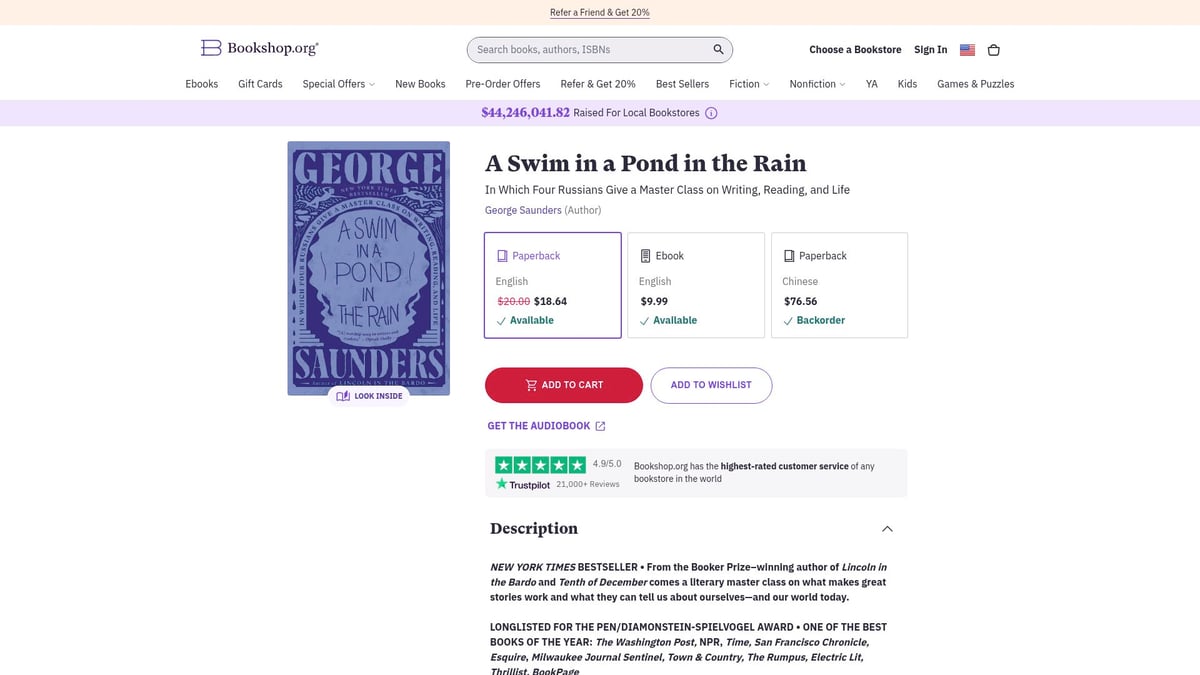Select the Chinese Paperback backorder option
This screenshot has width=1200, height=675.
pyautogui.click(x=839, y=285)
